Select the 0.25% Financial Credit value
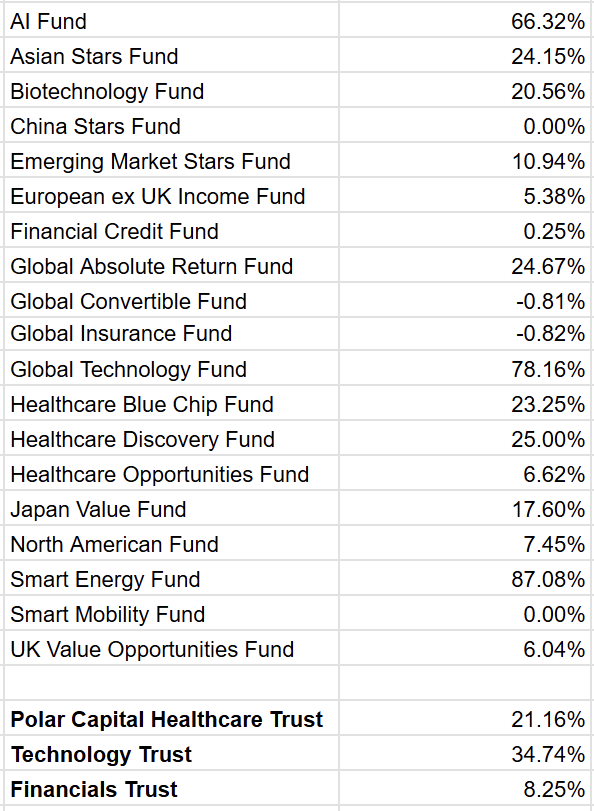The image size is (594, 811). tap(466, 230)
